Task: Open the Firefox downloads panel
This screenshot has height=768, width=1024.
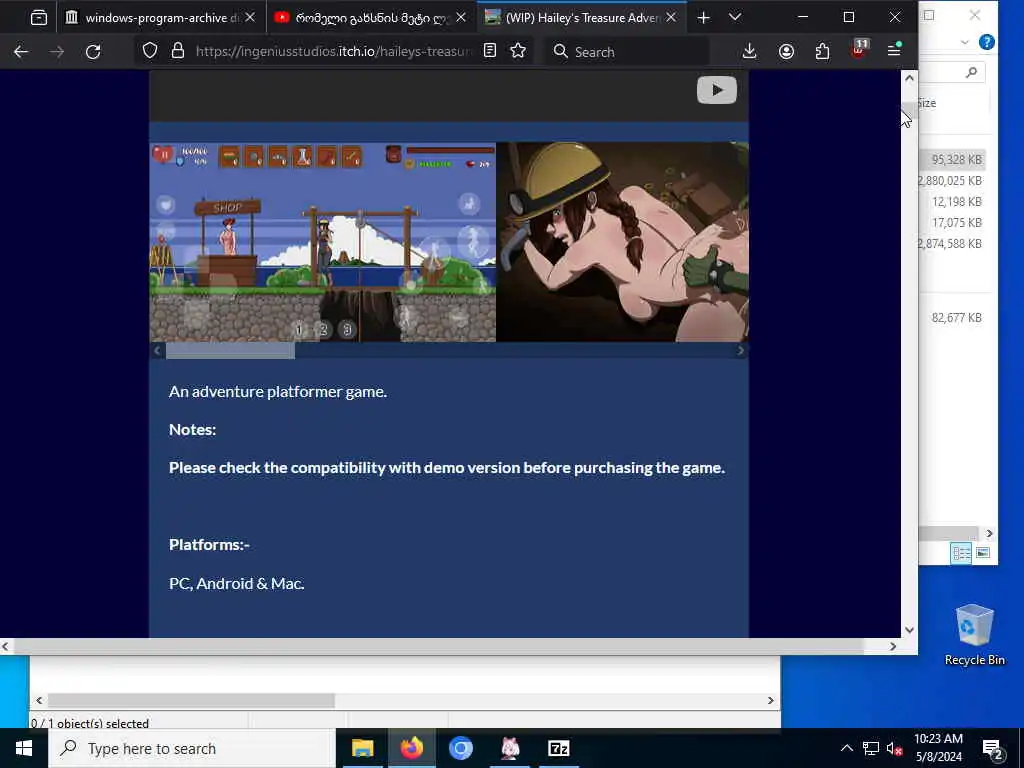Action: click(x=749, y=52)
